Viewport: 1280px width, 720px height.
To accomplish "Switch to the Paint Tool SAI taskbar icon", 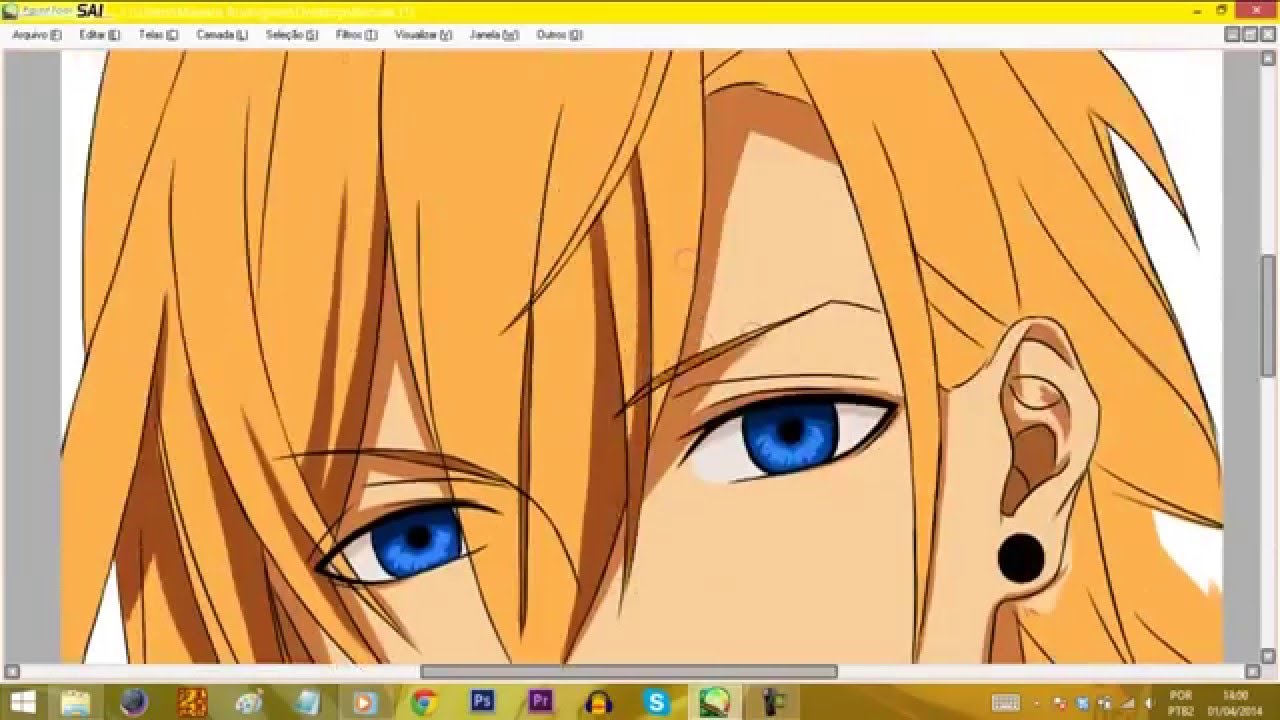I will (x=714, y=702).
